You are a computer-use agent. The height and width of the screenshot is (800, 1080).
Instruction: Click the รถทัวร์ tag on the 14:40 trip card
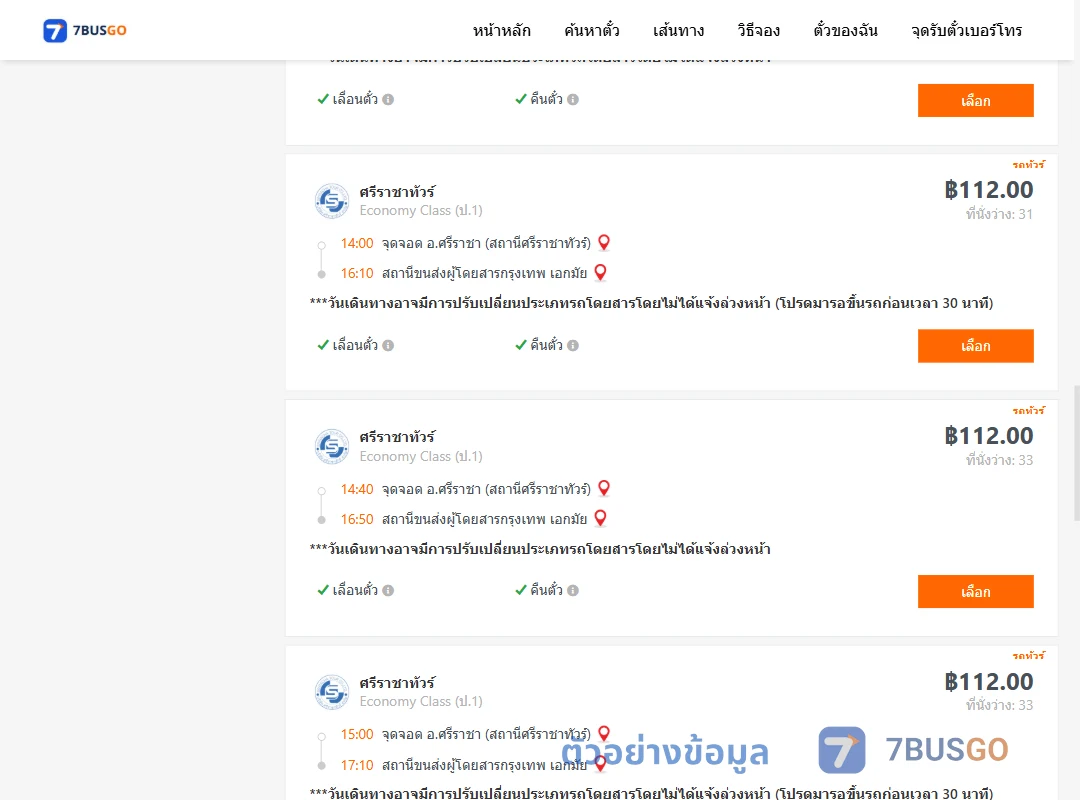click(1028, 411)
